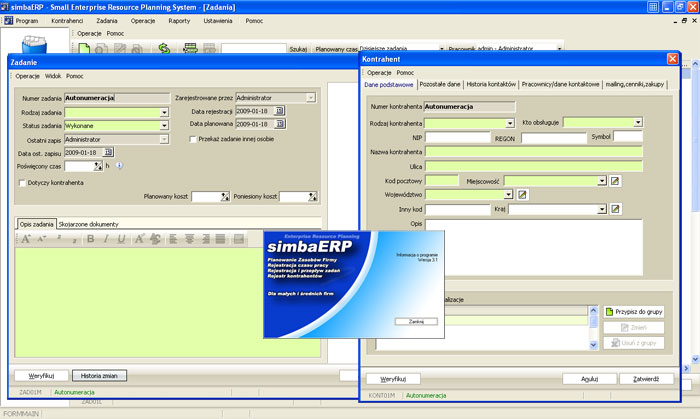The width and height of the screenshot is (700, 419).
Task: Open Widok menu in Zadanie window
Action: click(x=53, y=76)
